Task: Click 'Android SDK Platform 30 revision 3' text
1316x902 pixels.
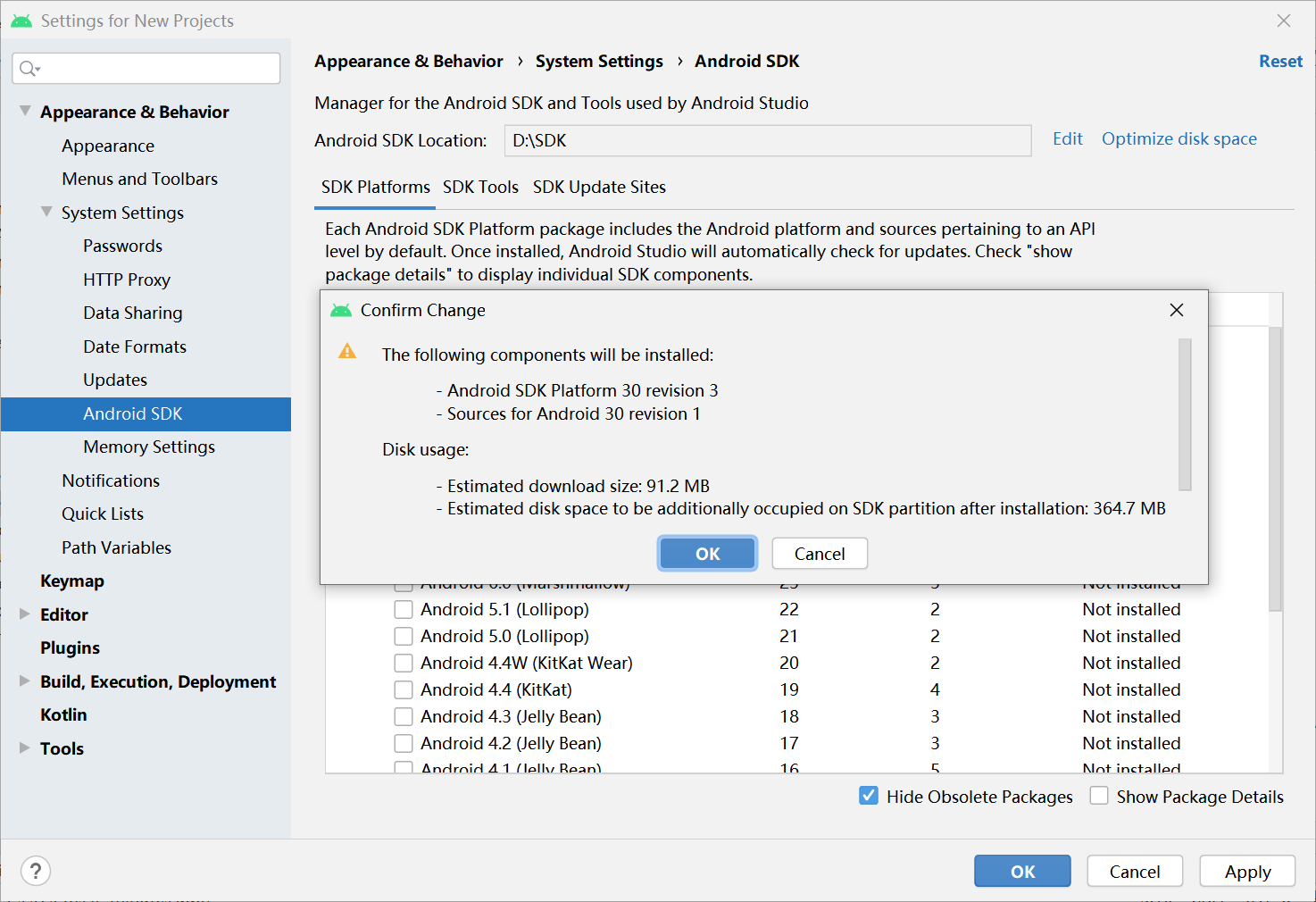Action: point(582,391)
